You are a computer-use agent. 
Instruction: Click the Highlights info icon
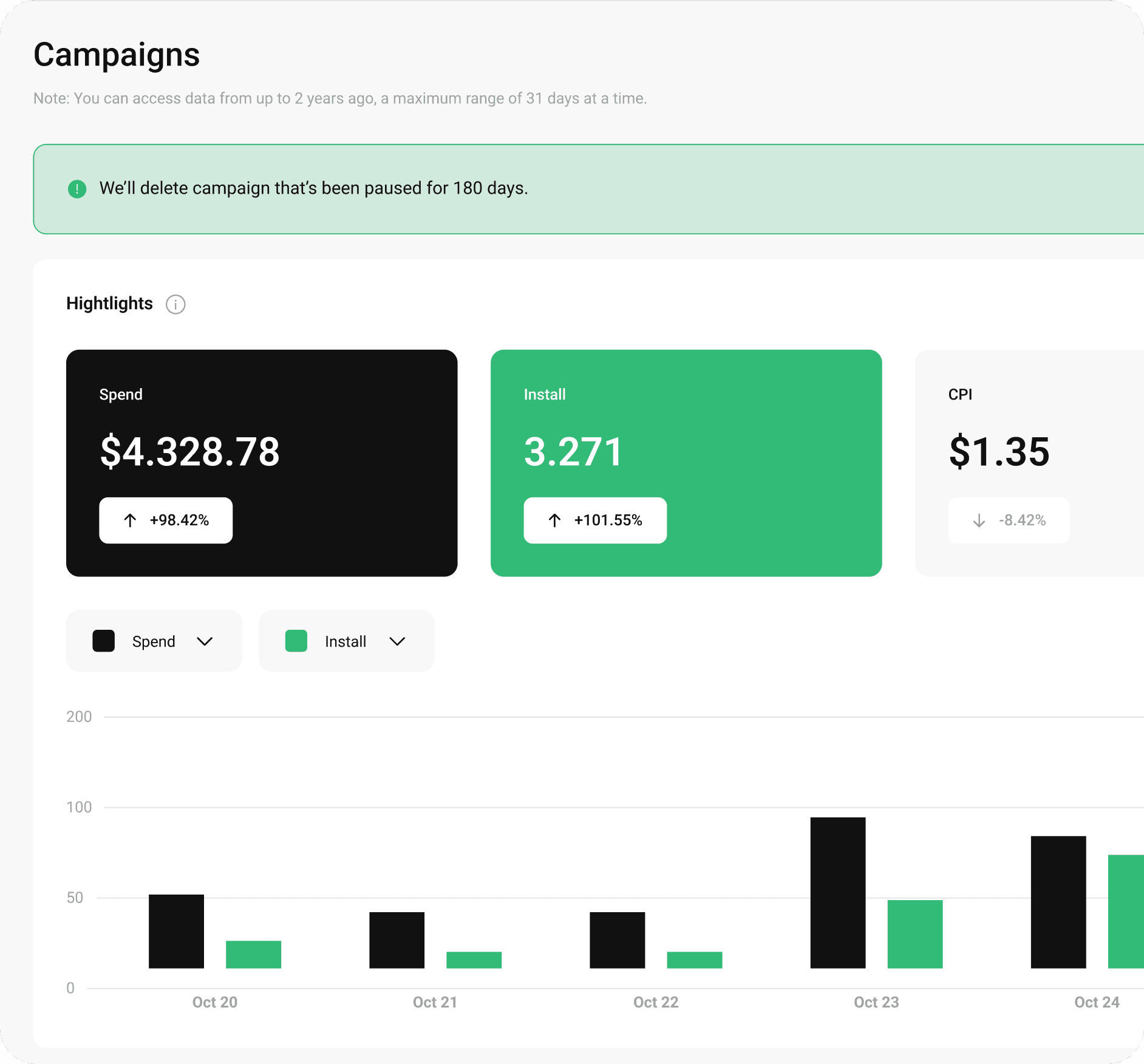pos(175,304)
